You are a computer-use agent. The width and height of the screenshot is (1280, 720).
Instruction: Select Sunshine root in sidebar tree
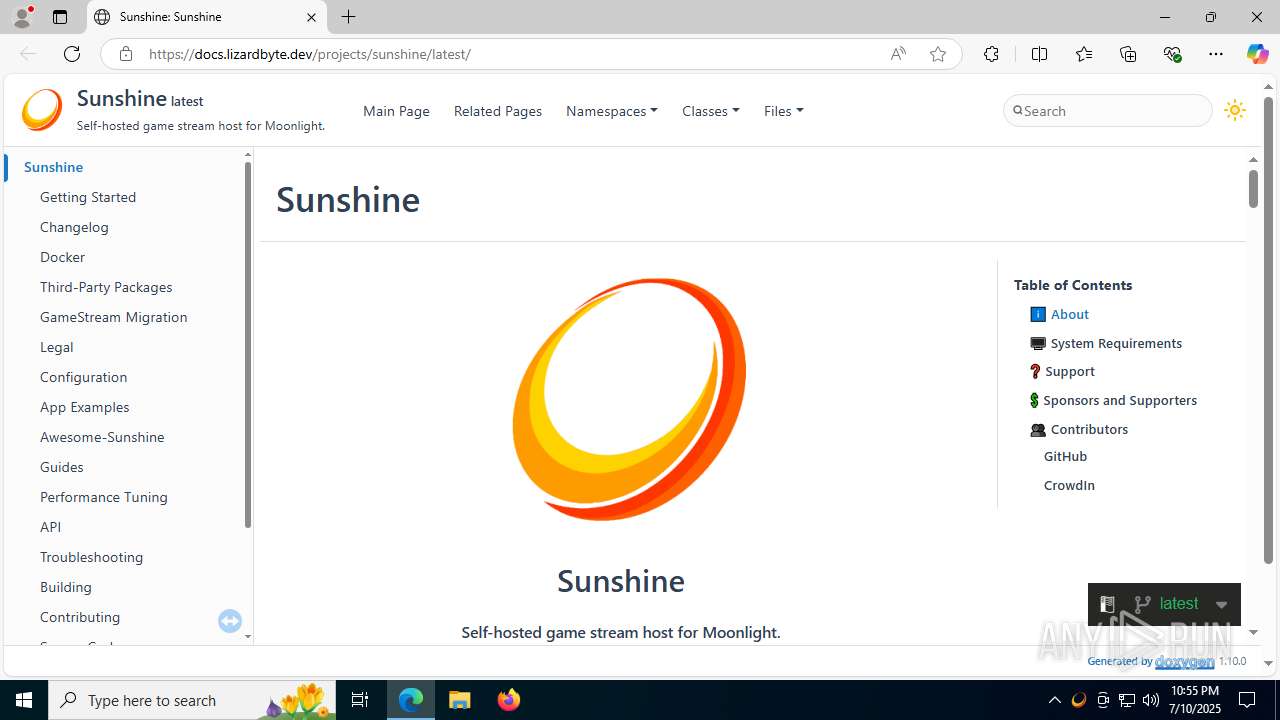click(x=54, y=167)
